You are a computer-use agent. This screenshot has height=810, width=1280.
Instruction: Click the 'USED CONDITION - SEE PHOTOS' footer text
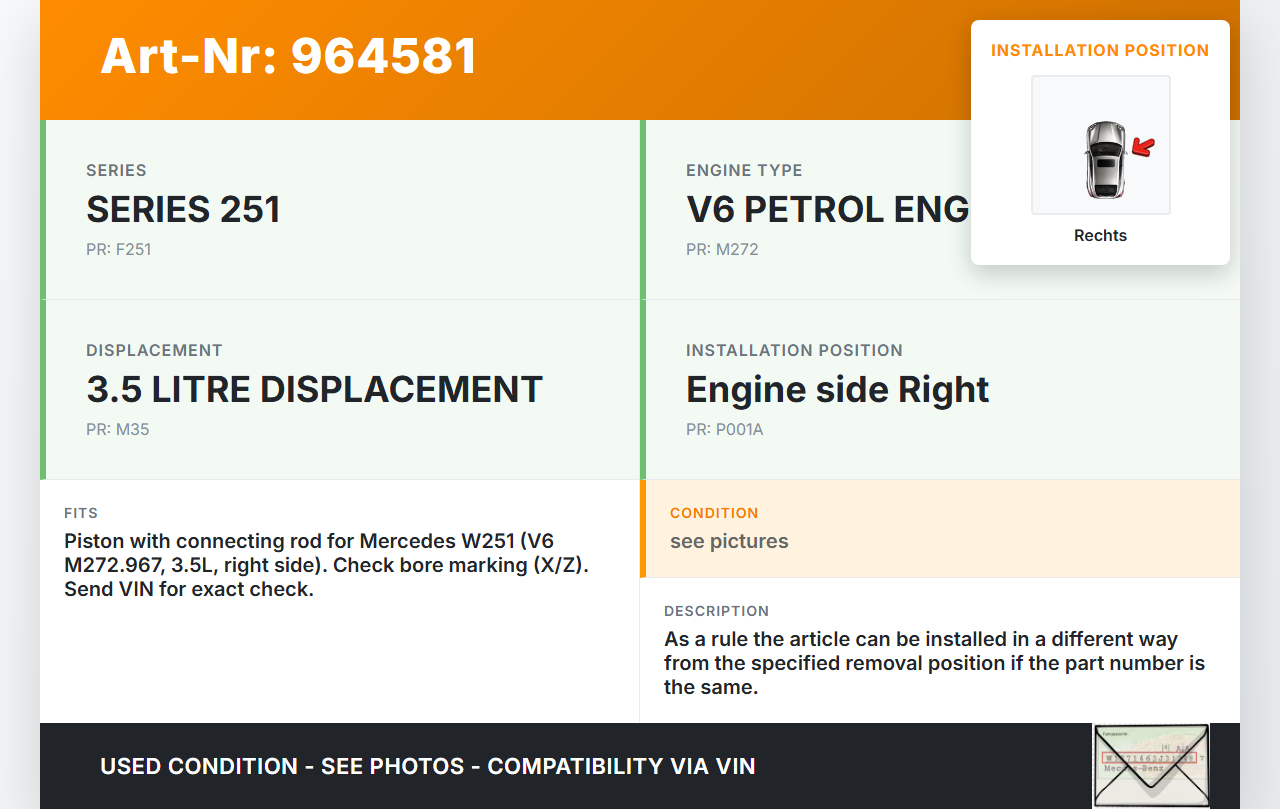427,767
